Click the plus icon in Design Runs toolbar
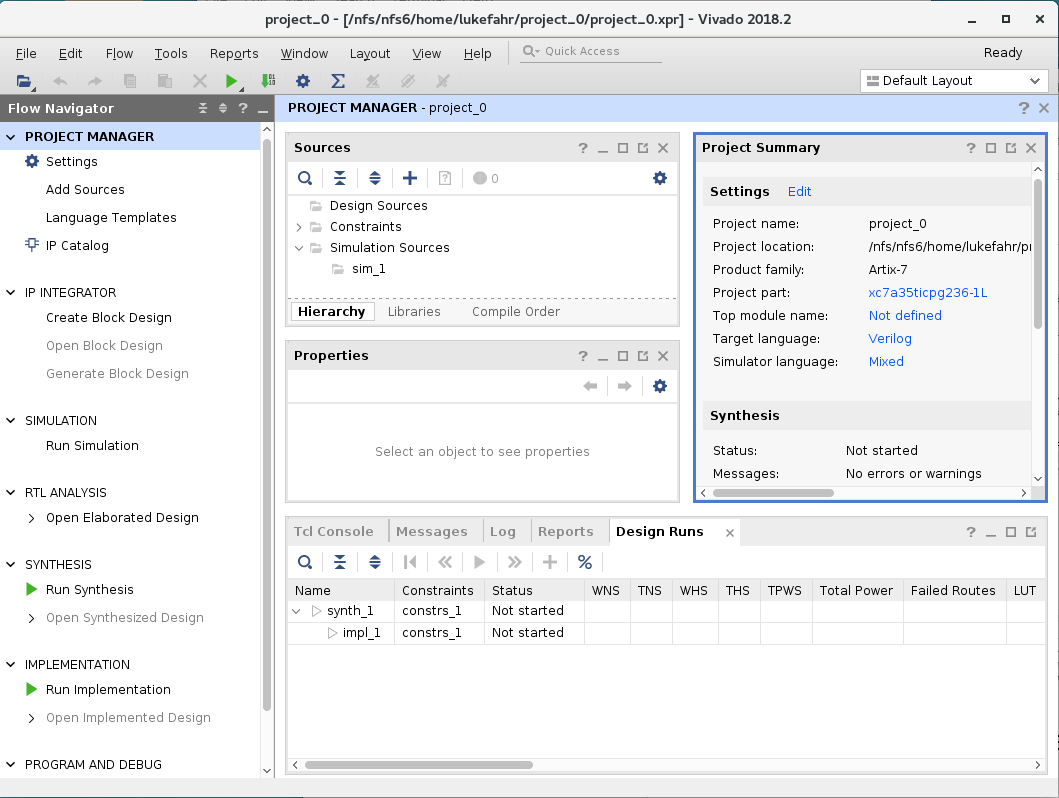1059x798 pixels. [x=550, y=562]
